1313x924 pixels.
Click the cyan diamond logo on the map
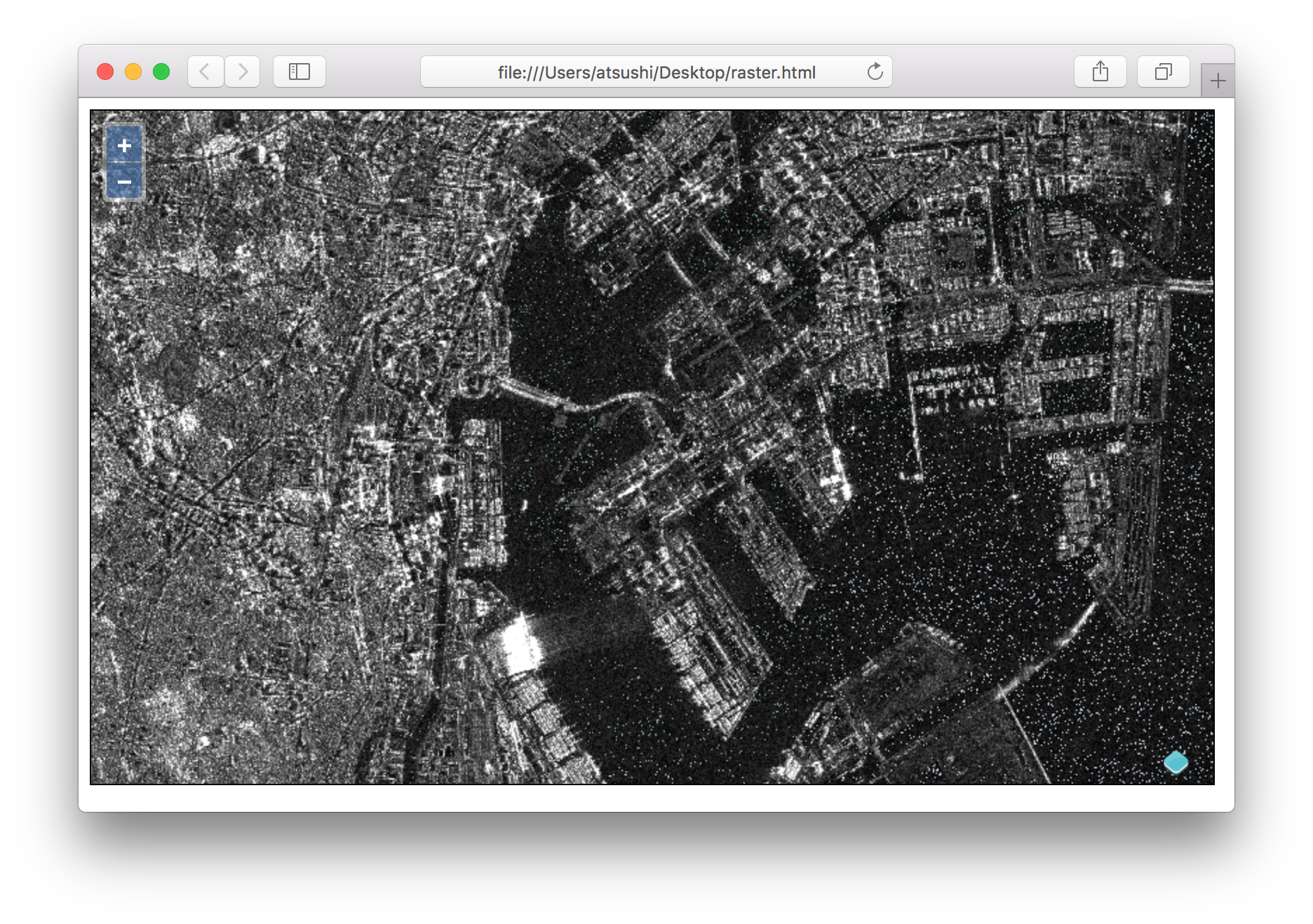coord(1176,762)
